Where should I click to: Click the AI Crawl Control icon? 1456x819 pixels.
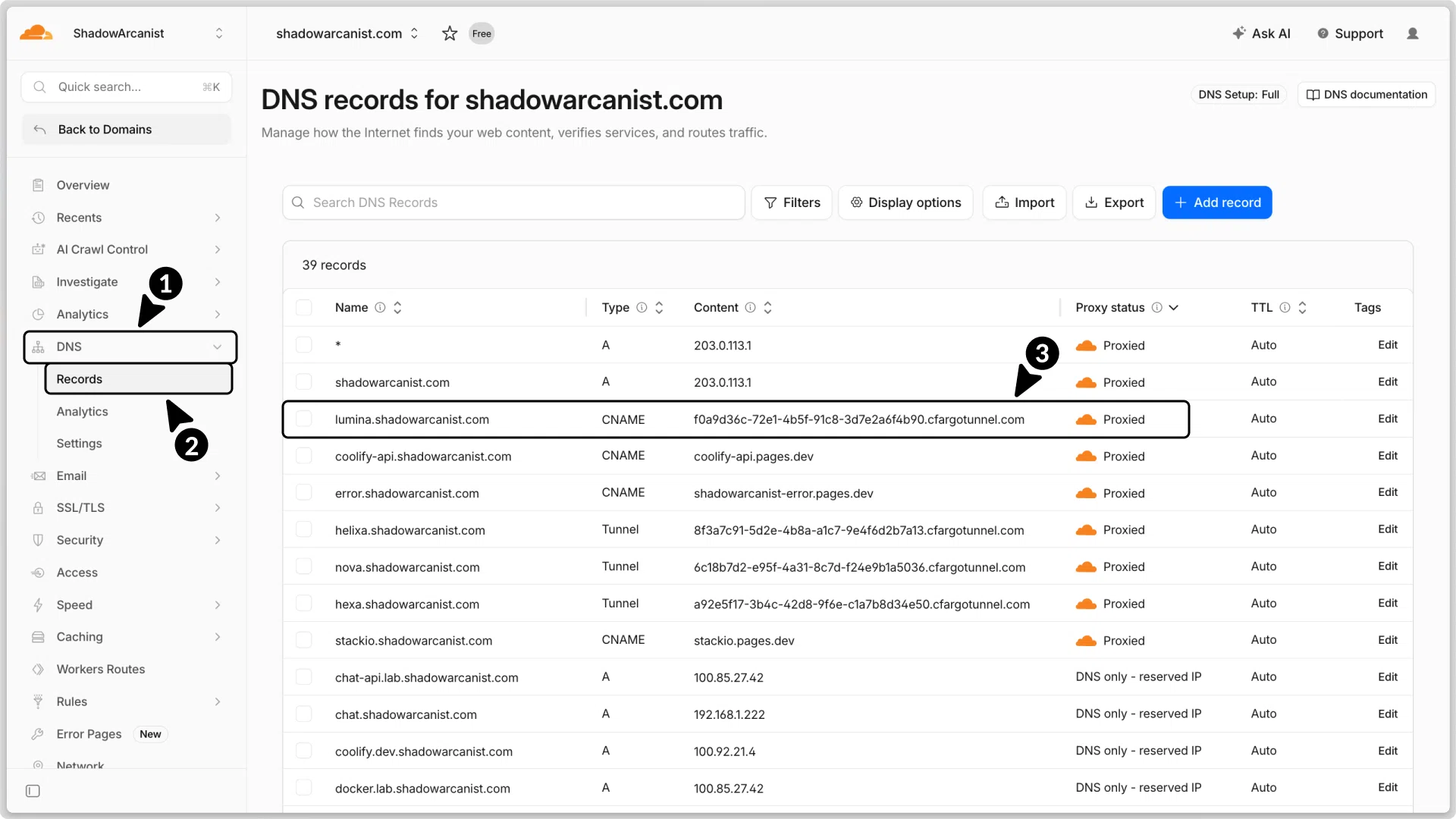(x=38, y=249)
